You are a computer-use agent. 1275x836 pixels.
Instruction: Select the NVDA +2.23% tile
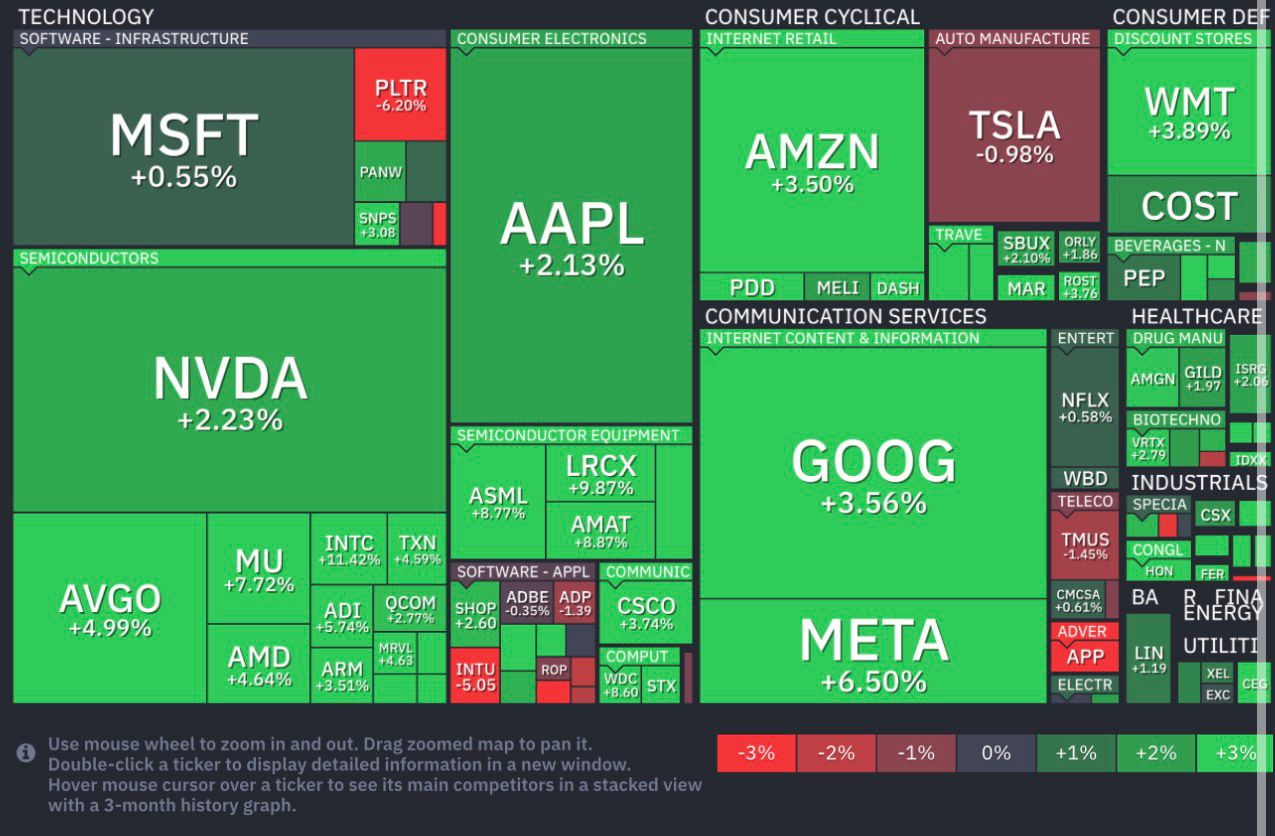point(229,392)
